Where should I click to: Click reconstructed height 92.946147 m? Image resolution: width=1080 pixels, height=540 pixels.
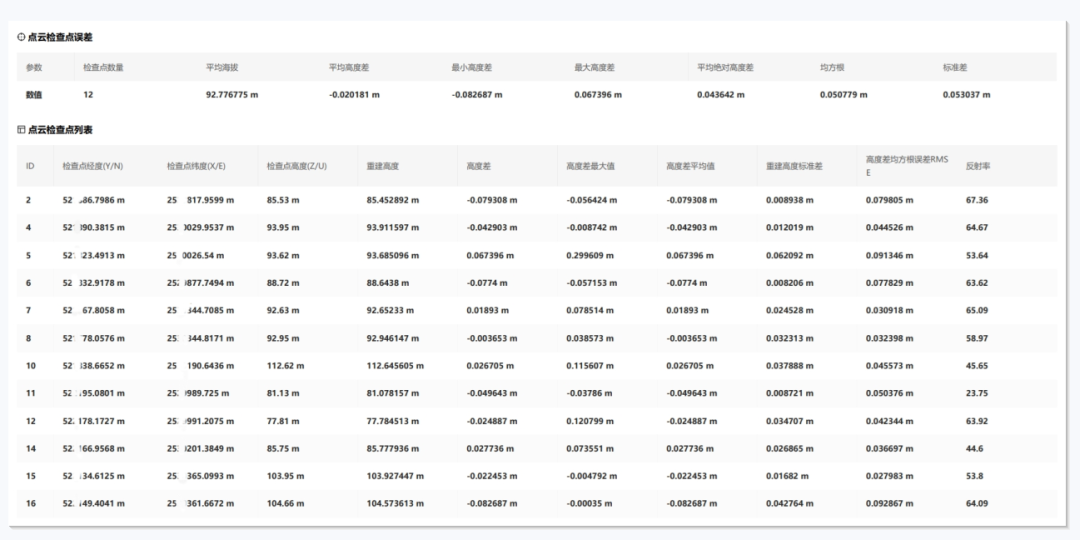point(393,339)
